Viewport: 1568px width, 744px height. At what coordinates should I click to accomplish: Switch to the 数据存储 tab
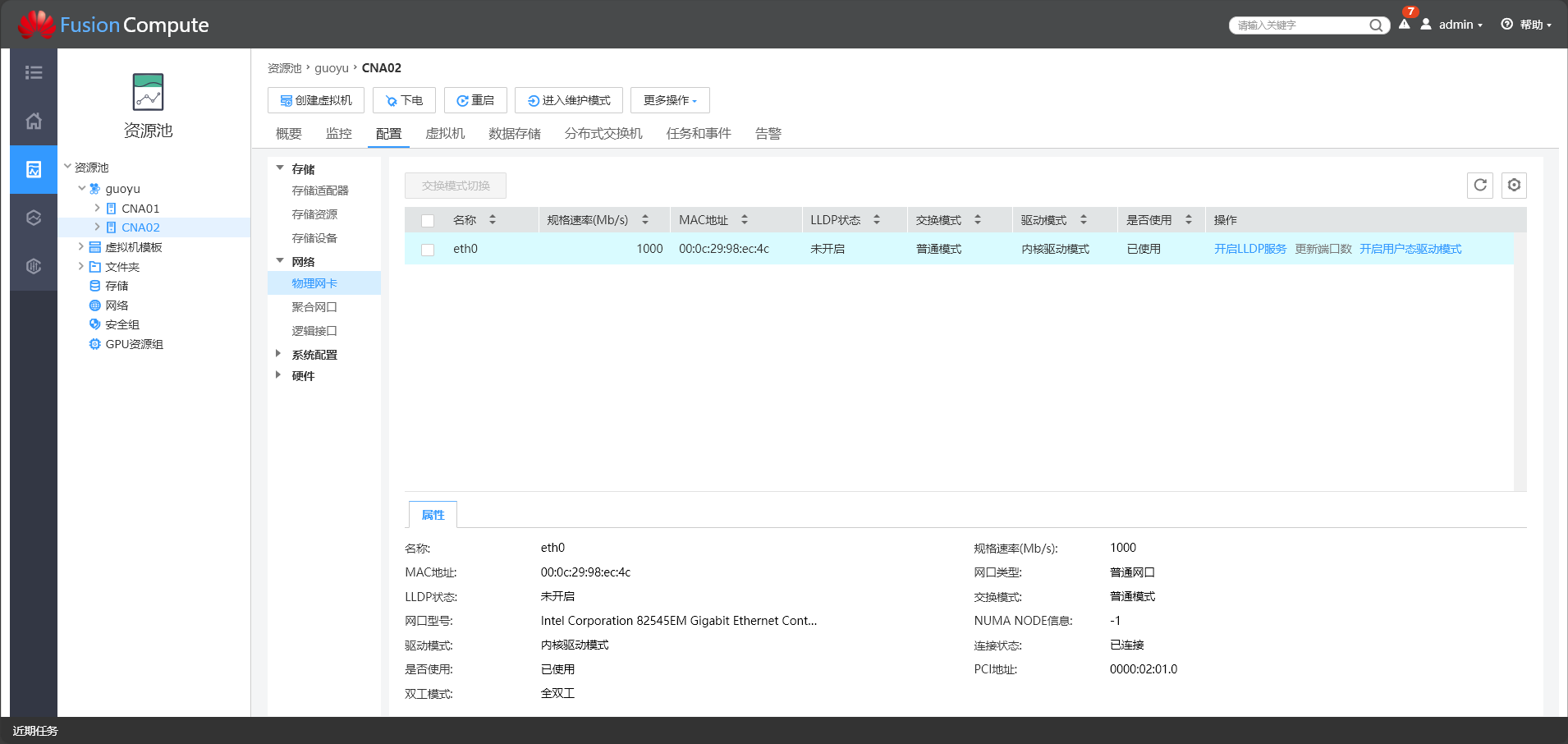click(x=515, y=133)
